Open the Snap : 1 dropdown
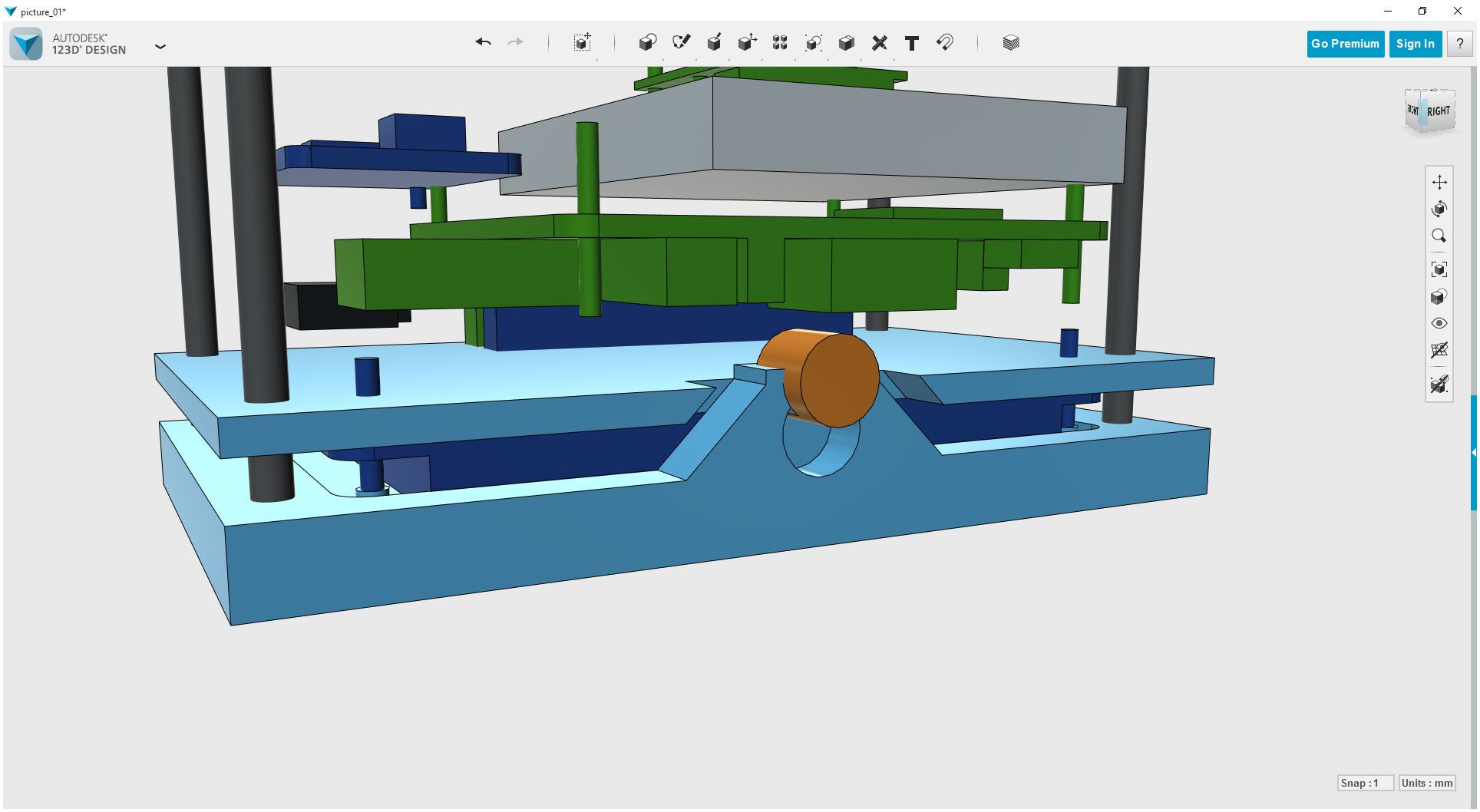Image resolution: width=1480 pixels, height=812 pixels. pyautogui.click(x=1365, y=783)
